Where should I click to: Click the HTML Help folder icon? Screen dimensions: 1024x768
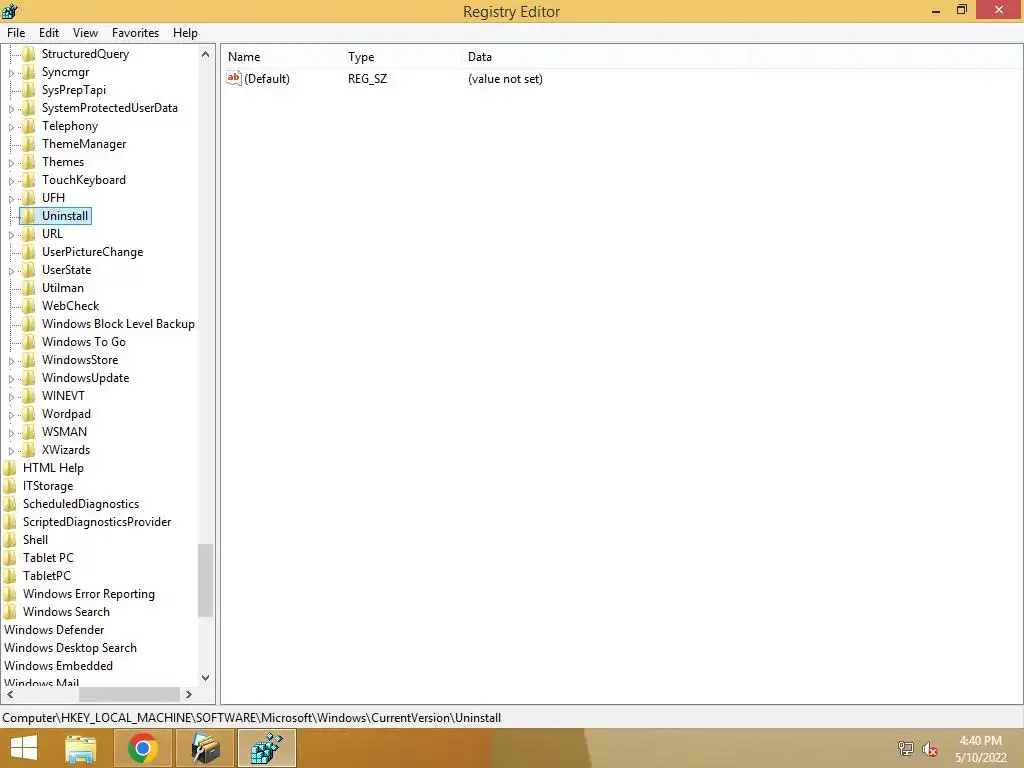coord(10,468)
